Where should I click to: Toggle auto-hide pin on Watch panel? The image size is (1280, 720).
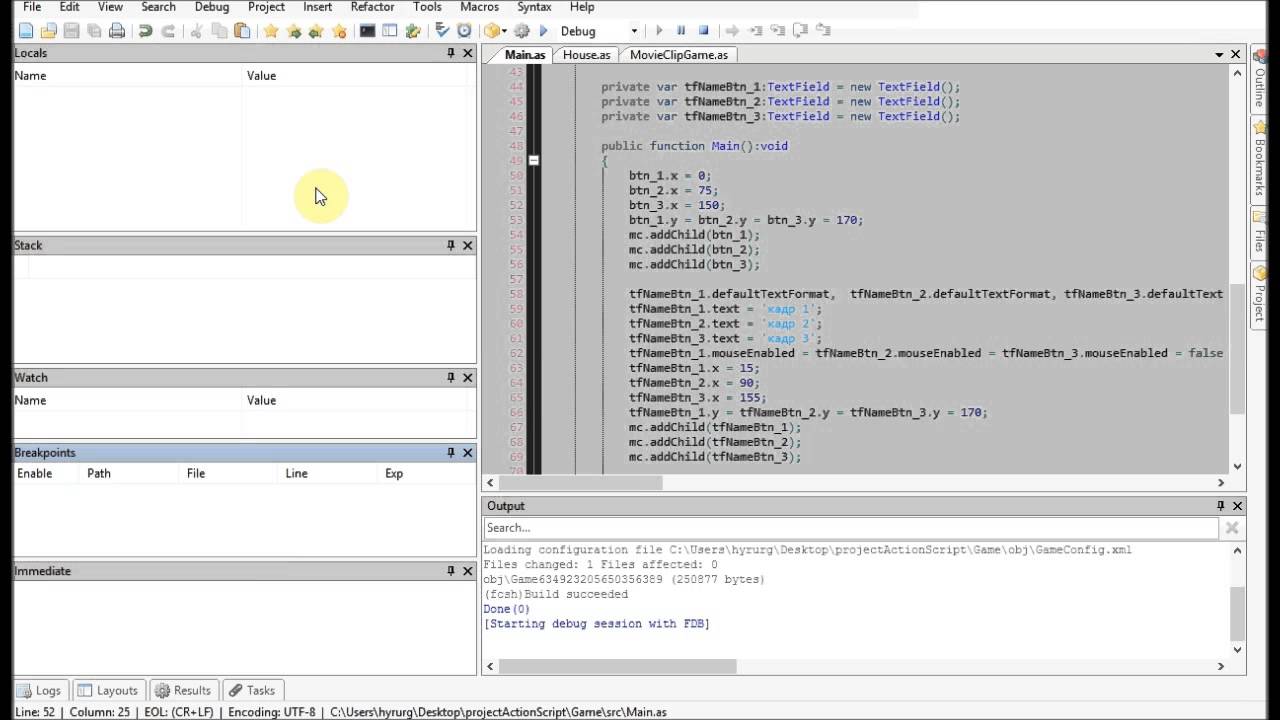(x=451, y=377)
